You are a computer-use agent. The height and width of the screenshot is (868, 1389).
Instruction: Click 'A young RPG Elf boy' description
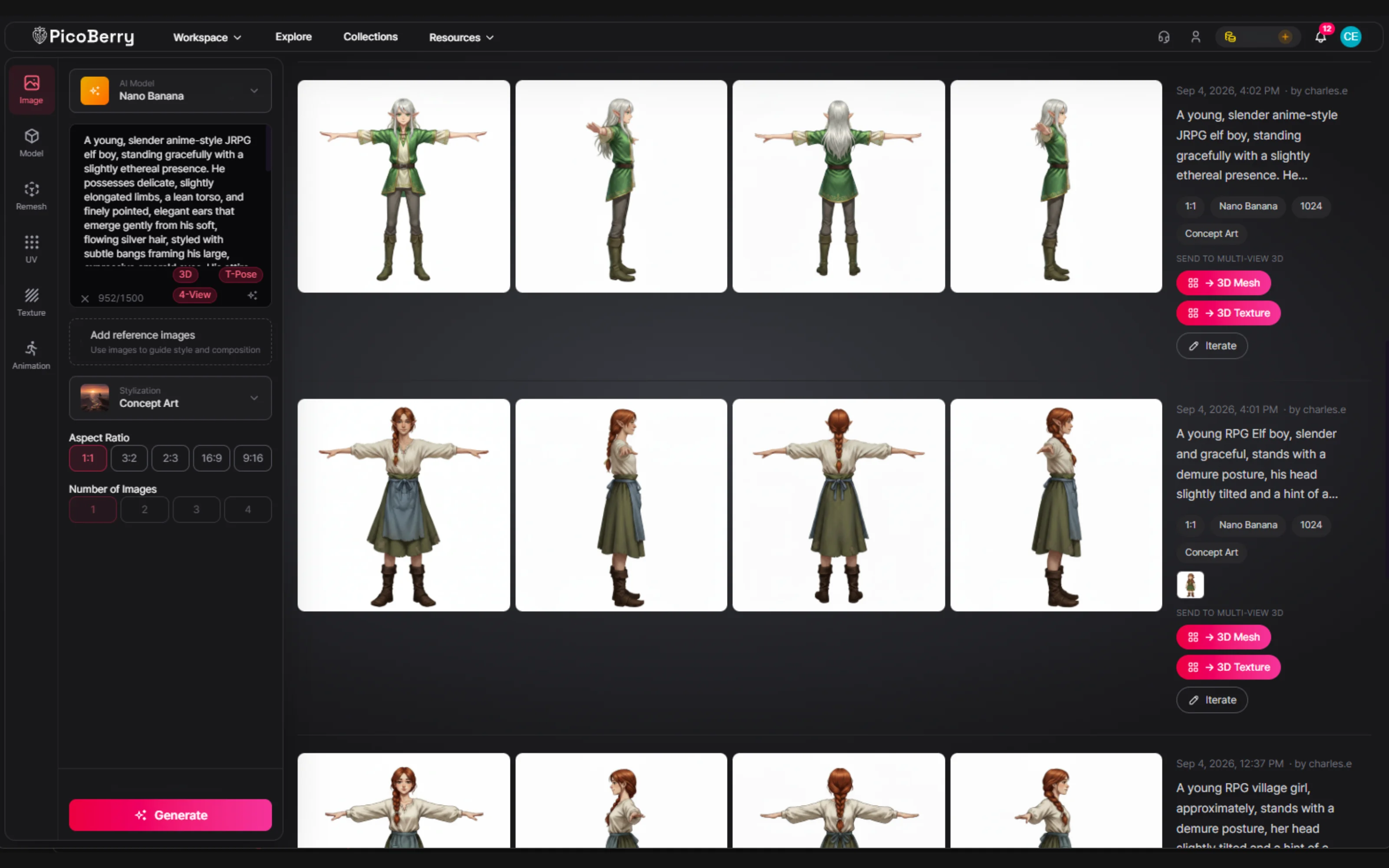[1257, 464]
